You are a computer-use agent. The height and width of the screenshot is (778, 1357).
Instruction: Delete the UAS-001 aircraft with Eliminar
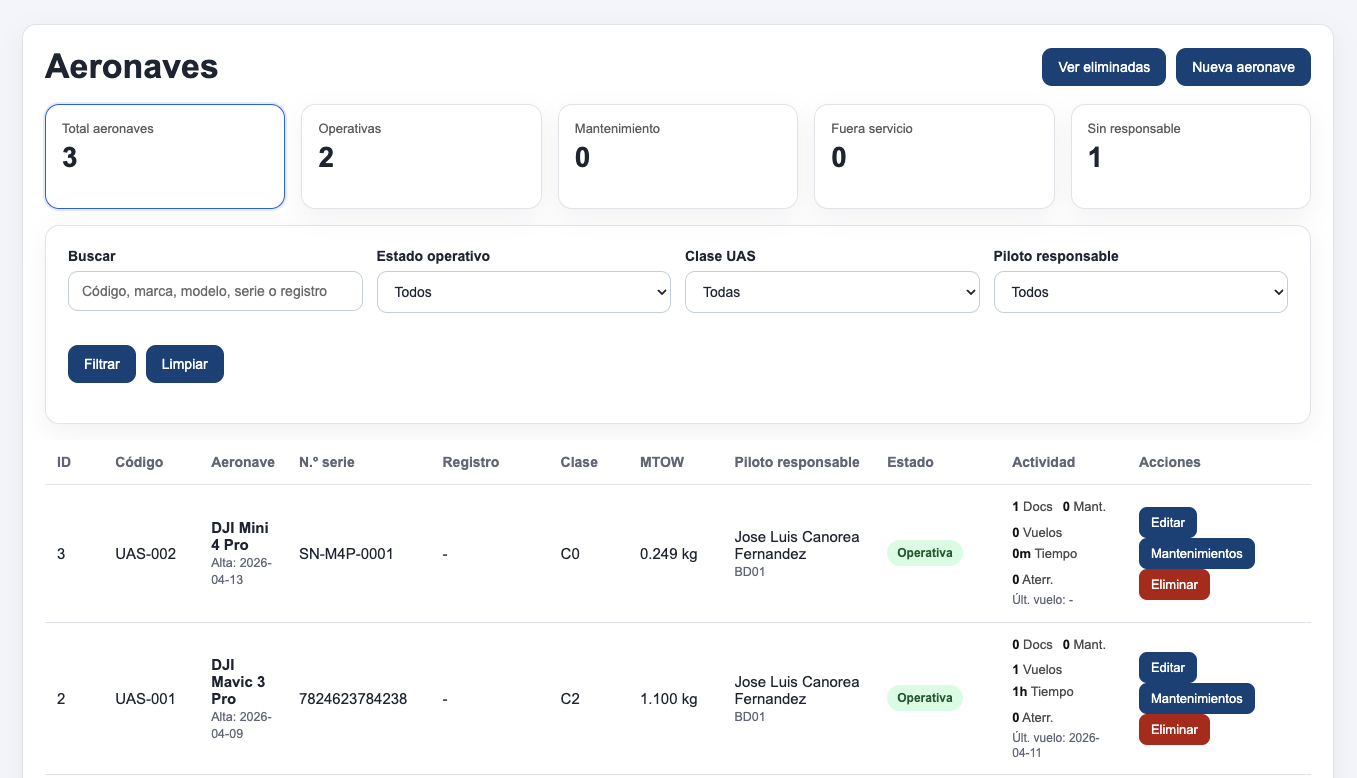pyautogui.click(x=1174, y=729)
